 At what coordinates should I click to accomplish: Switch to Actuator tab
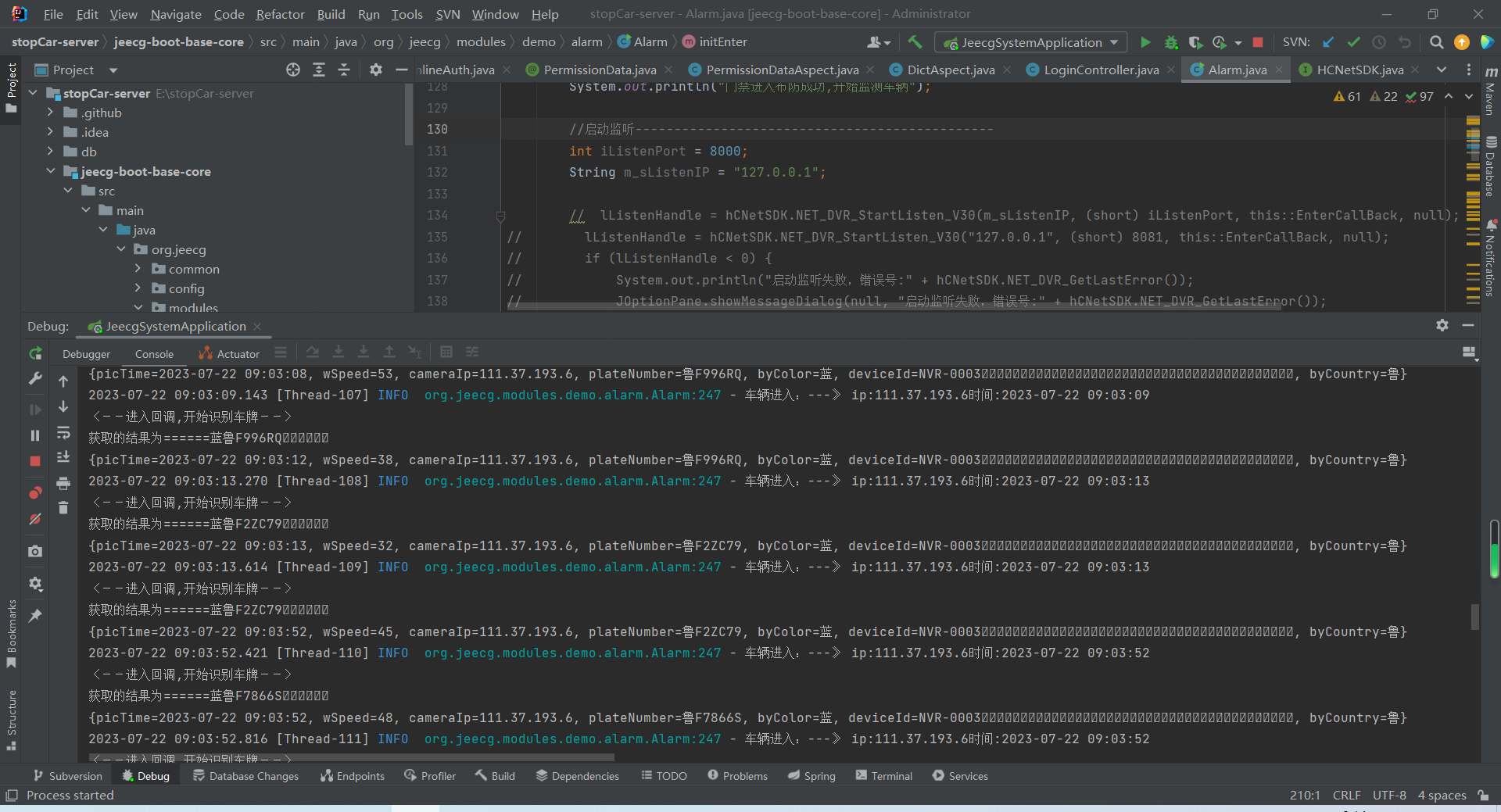click(x=229, y=354)
